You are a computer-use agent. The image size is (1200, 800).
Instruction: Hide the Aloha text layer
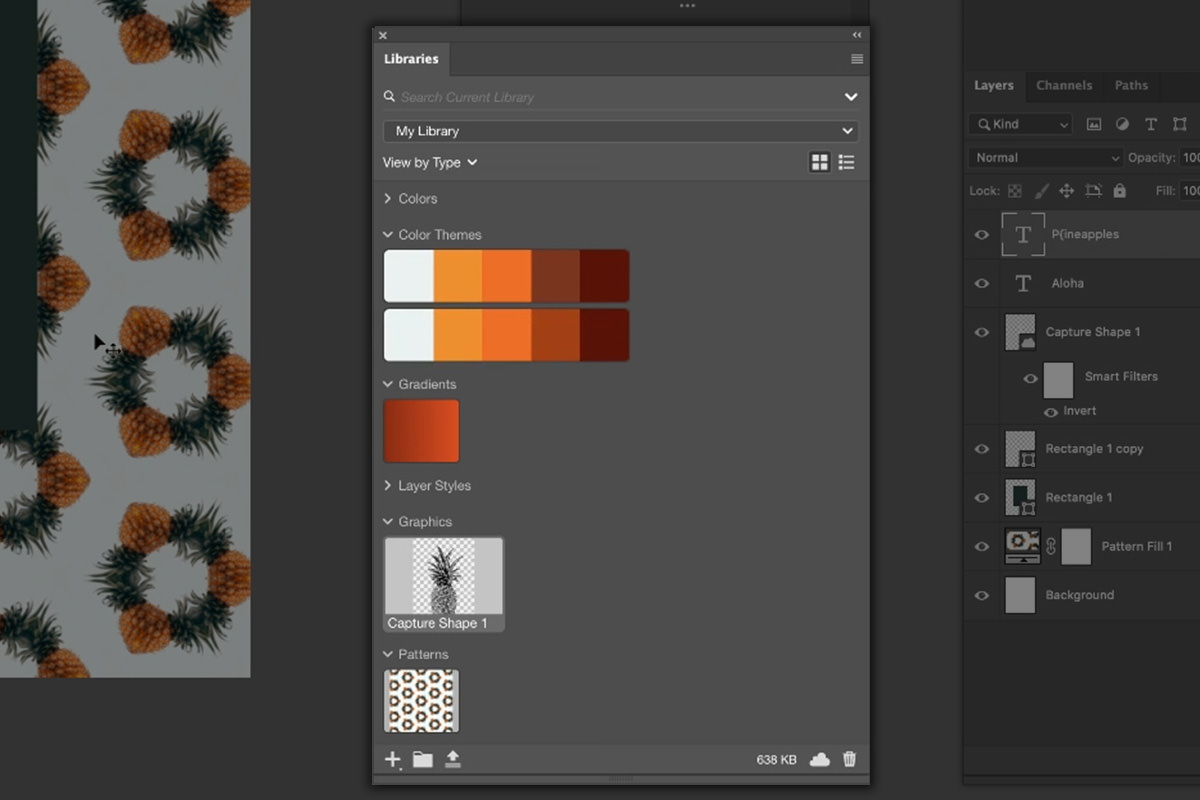click(x=981, y=283)
